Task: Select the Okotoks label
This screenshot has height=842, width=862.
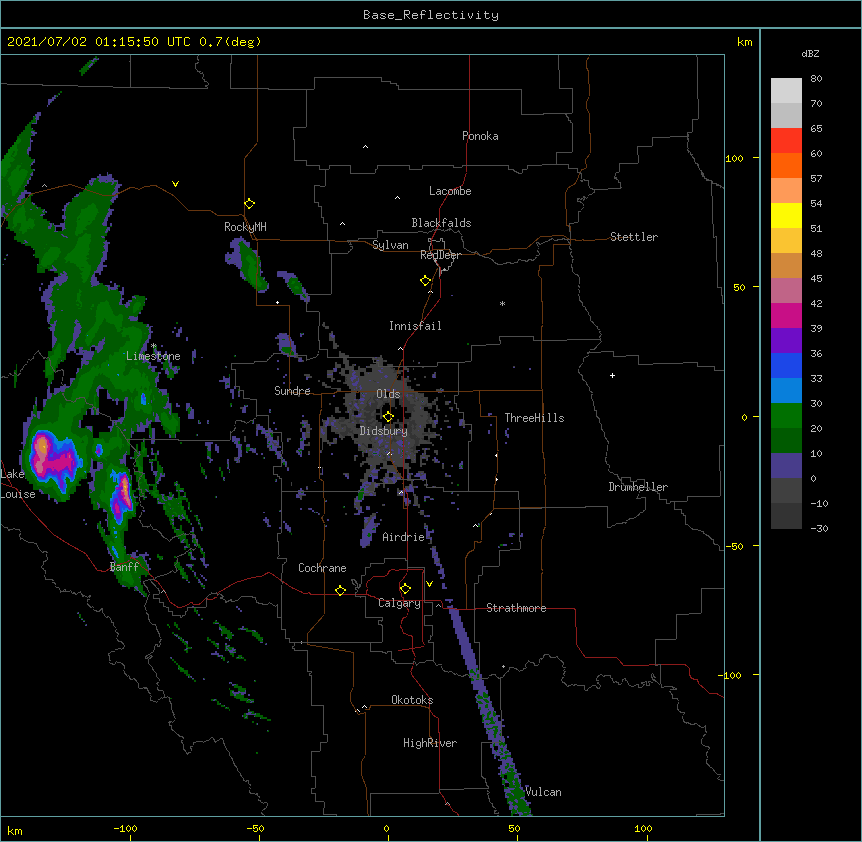Action: (x=412, y=700)
